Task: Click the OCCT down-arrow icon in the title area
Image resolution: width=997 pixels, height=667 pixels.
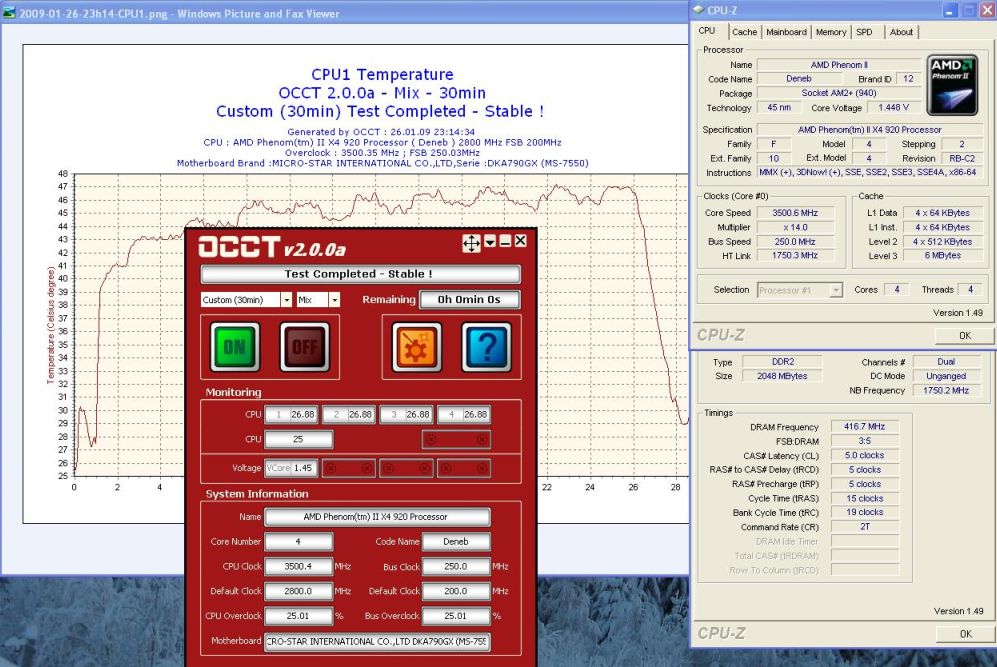Action: [x=490, y=241]
